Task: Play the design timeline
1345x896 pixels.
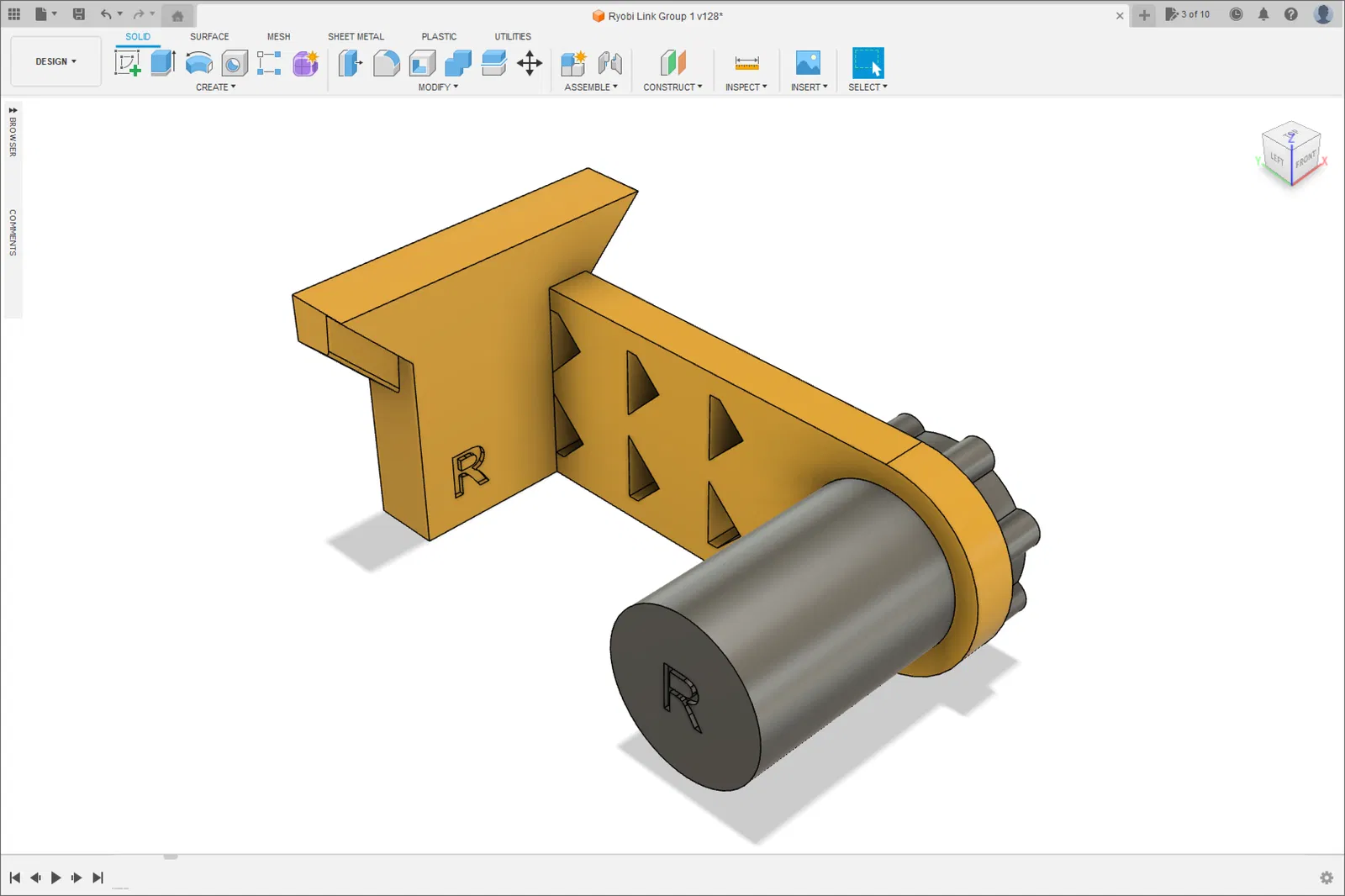Action: (56, 878)
